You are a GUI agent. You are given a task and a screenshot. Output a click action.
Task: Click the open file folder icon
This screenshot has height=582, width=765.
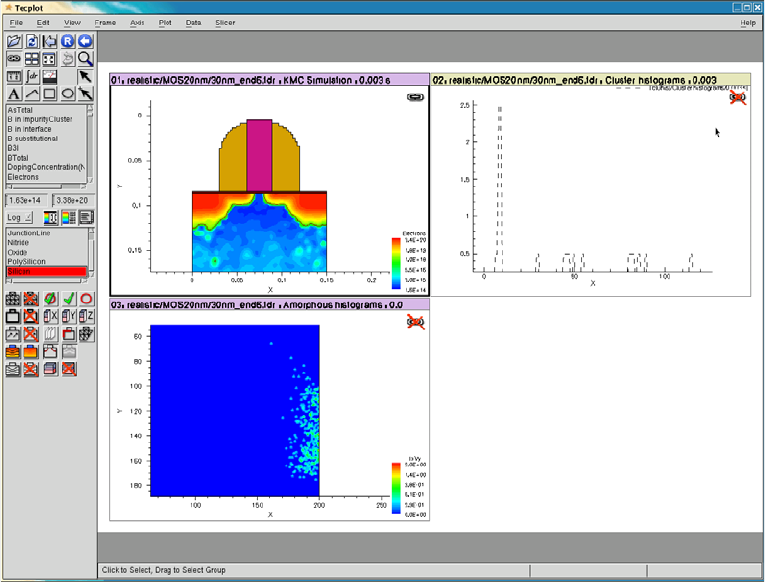coord(14,41)
